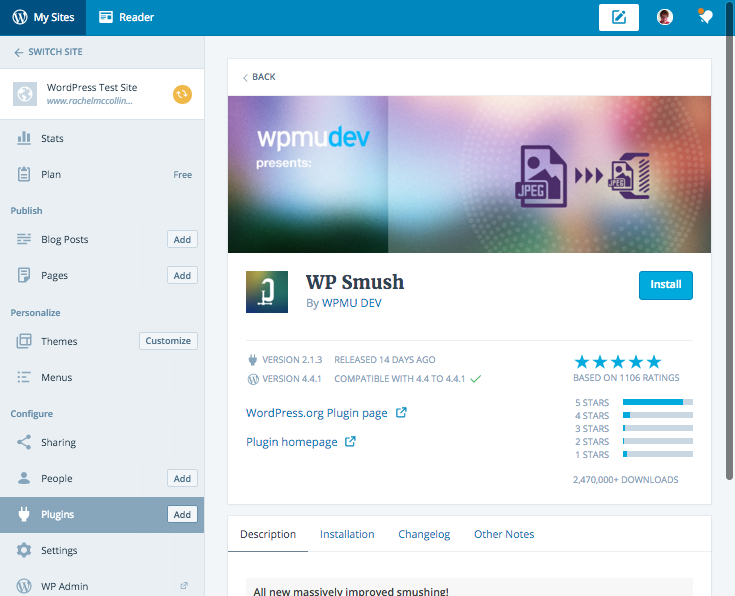Switch to the Changelog tab
This screenshot has height=596, width=735.
click(424, 534)
